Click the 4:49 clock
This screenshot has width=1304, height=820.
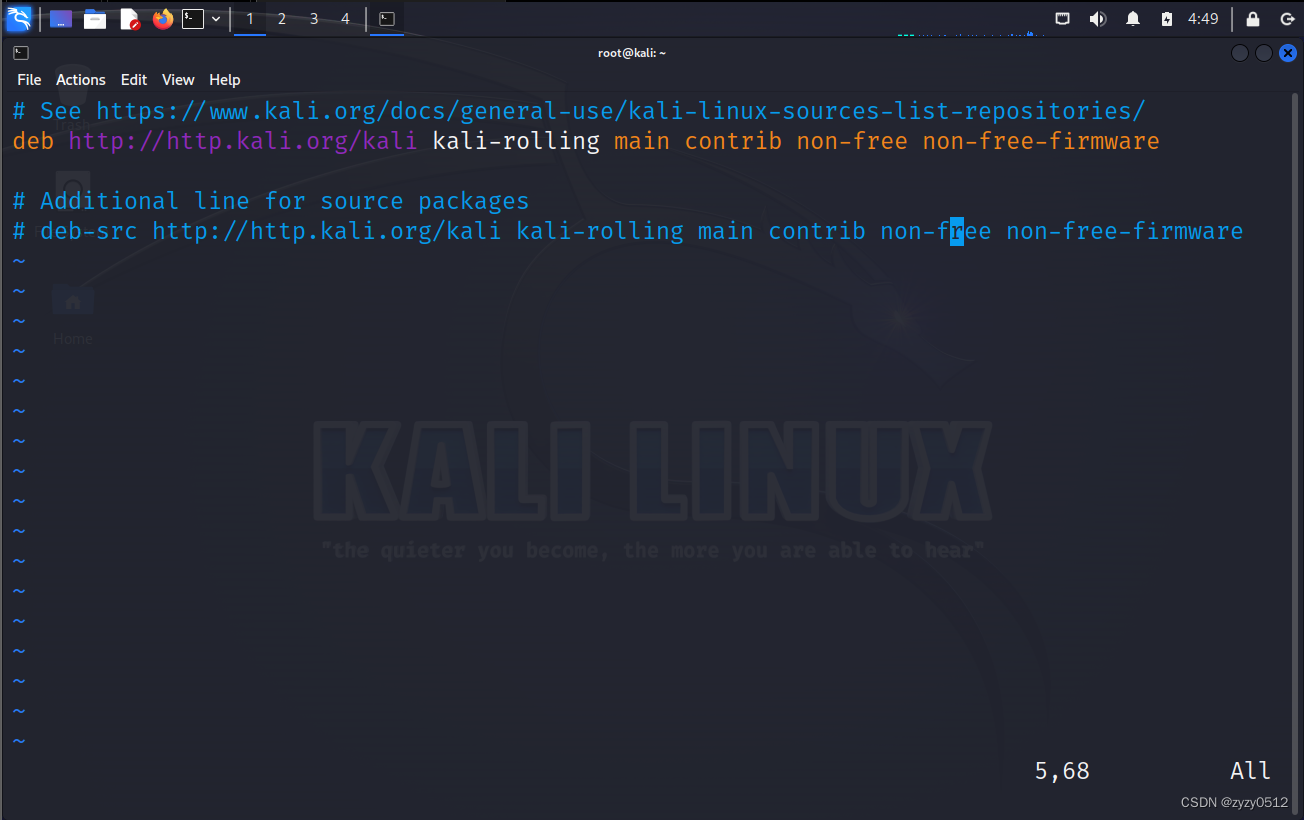(x=1203, y=19)
